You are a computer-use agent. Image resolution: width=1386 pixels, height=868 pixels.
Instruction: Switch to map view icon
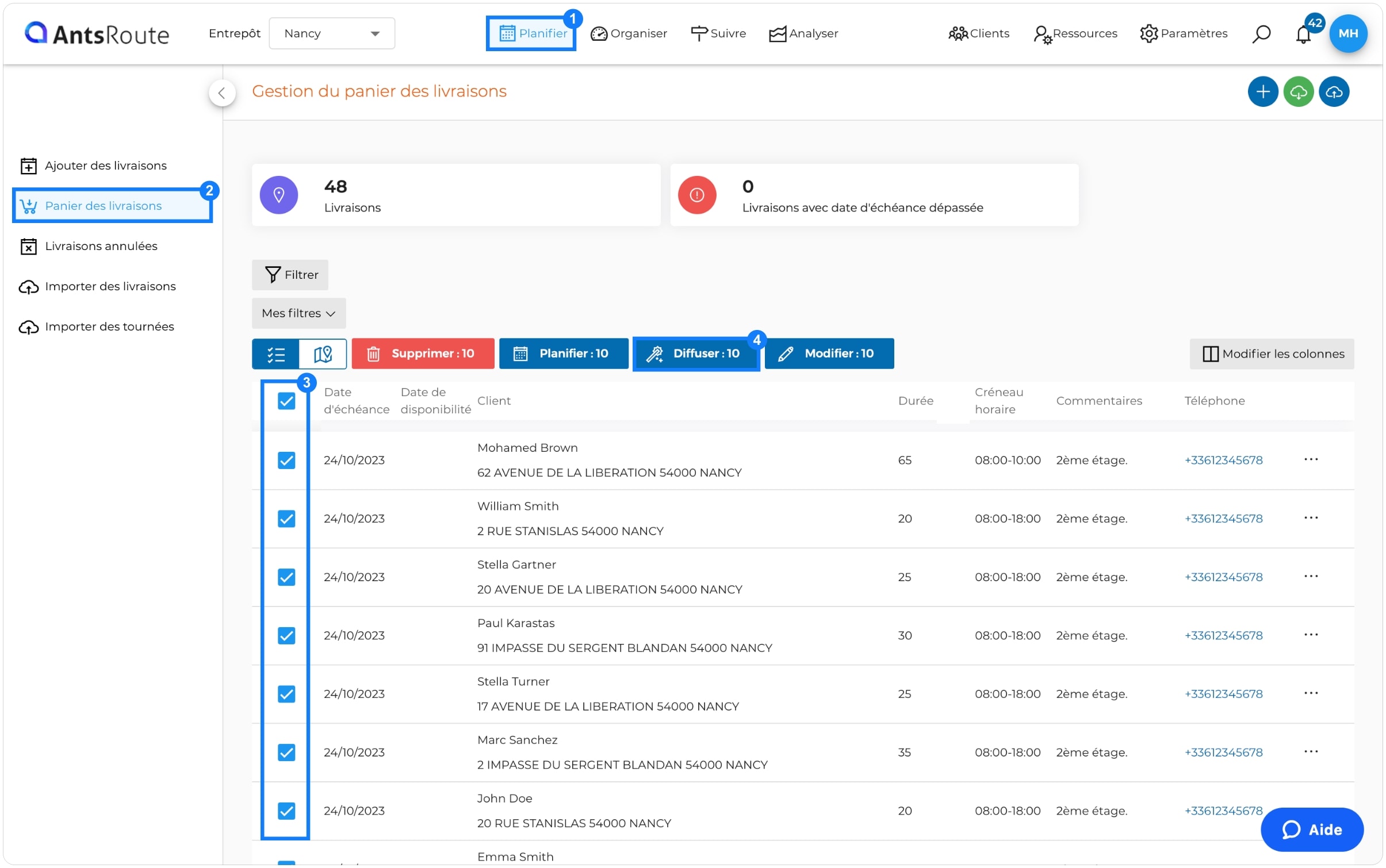(323, 354)
